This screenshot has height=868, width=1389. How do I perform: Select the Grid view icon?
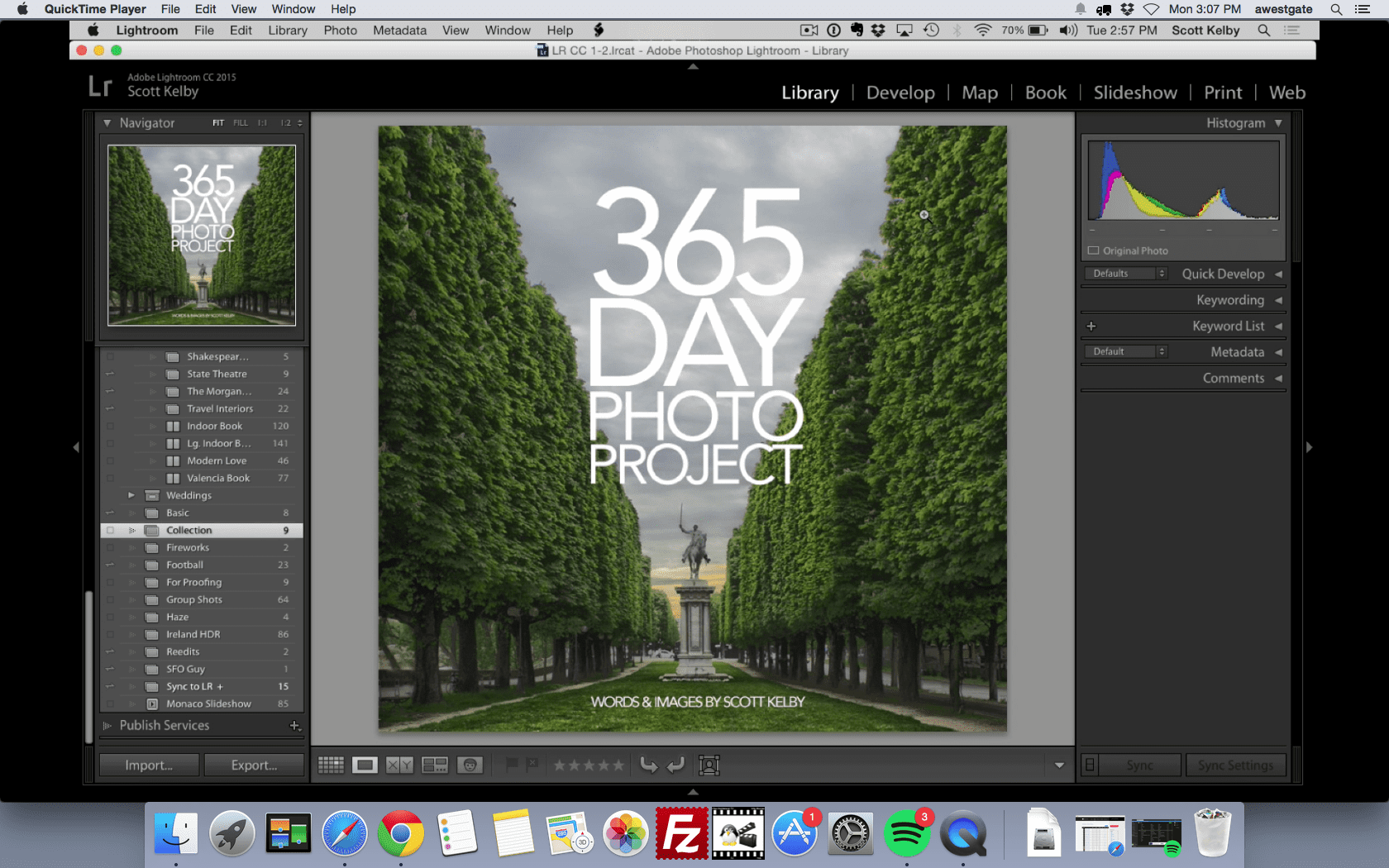(x=331, y=765)
